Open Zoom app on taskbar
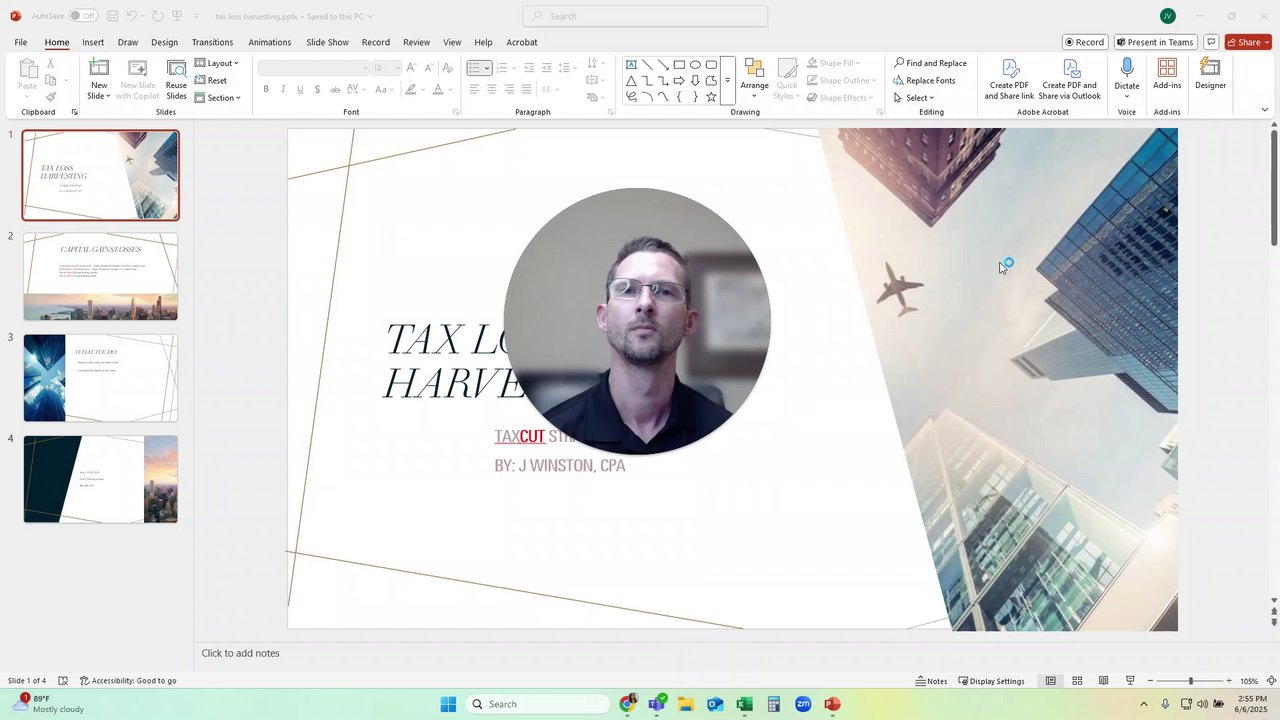 click(803, 704)
